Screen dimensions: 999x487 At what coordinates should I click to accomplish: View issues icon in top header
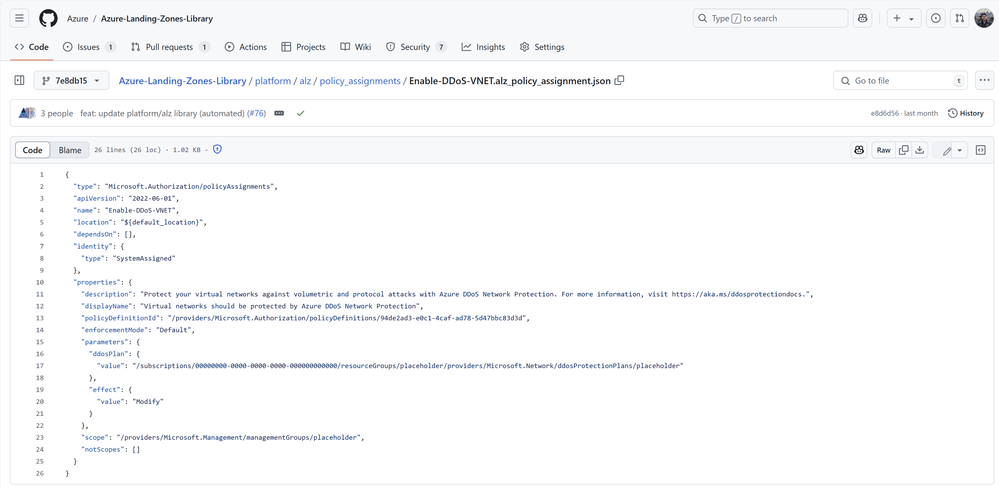tap(936, 18)
